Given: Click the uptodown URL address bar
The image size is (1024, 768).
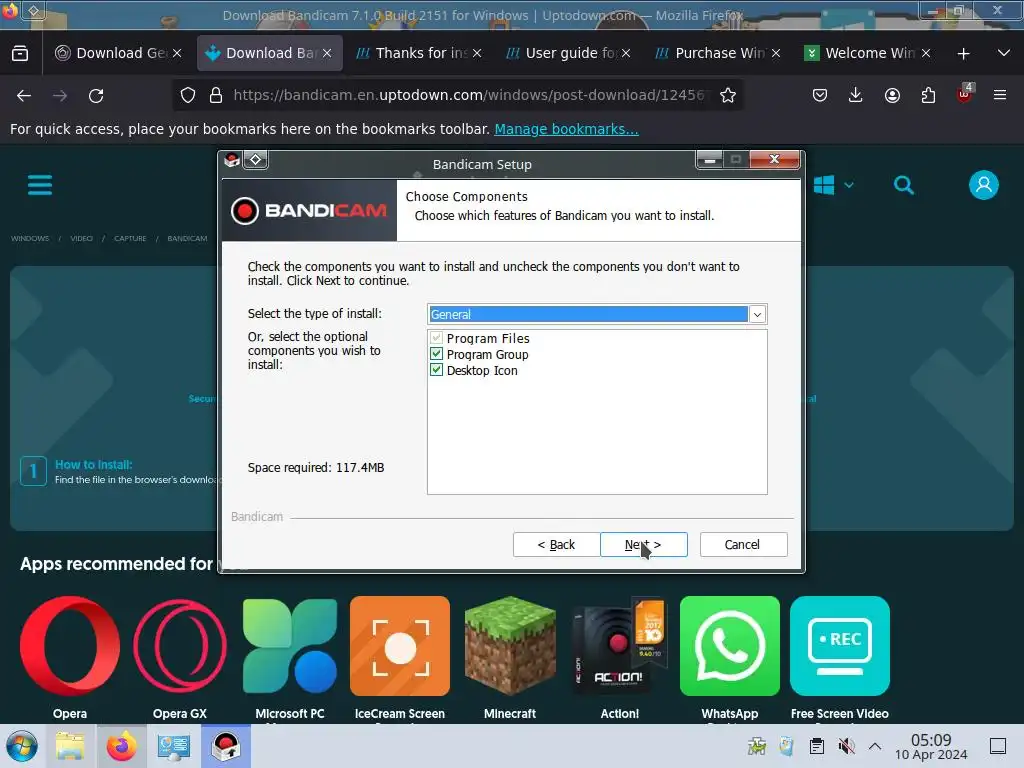Looking at the screenshot, I should coord(469,95).
